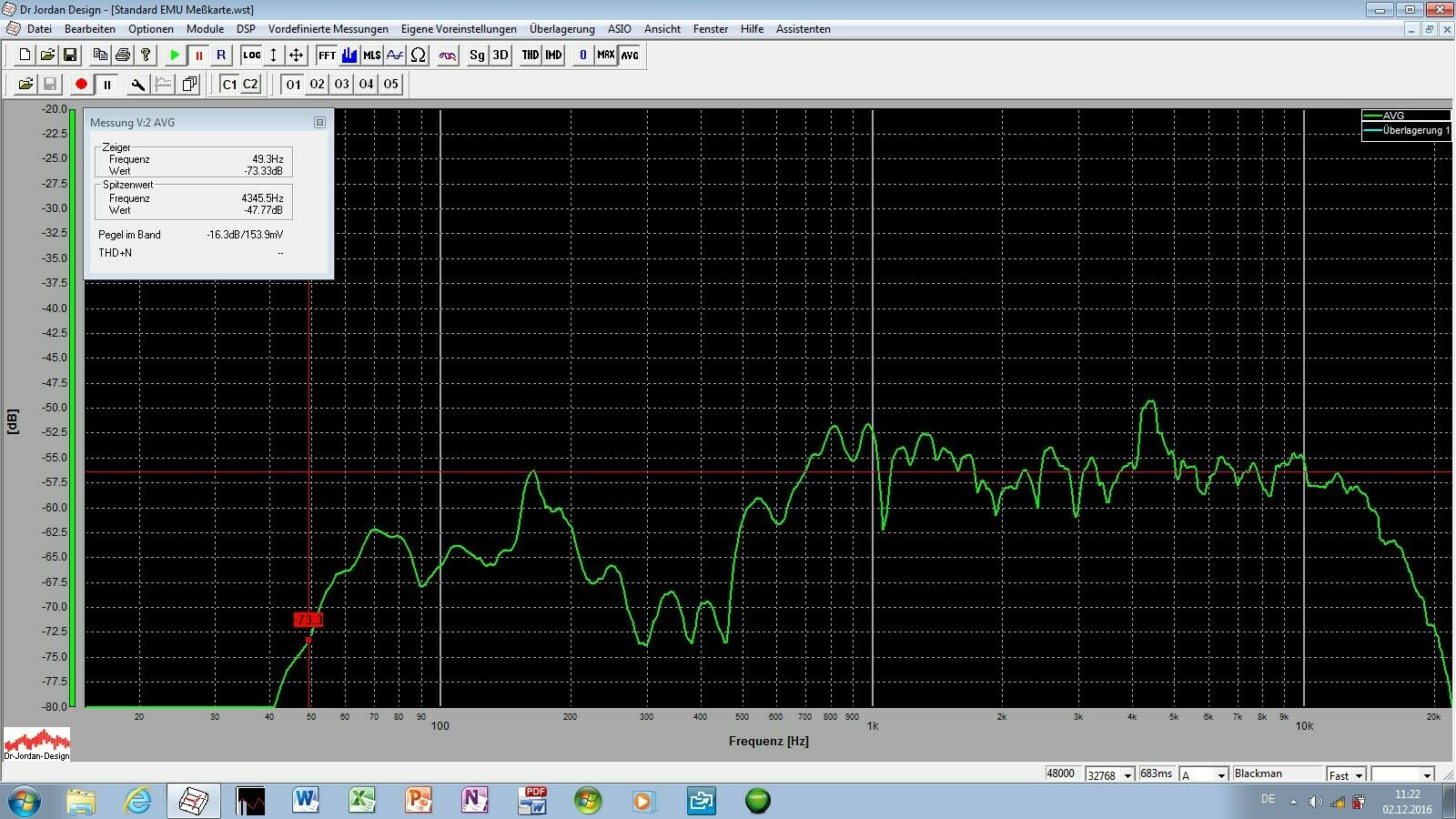
Task: Click the red-blue overlay curves icon
Action: tap(448, 56)
